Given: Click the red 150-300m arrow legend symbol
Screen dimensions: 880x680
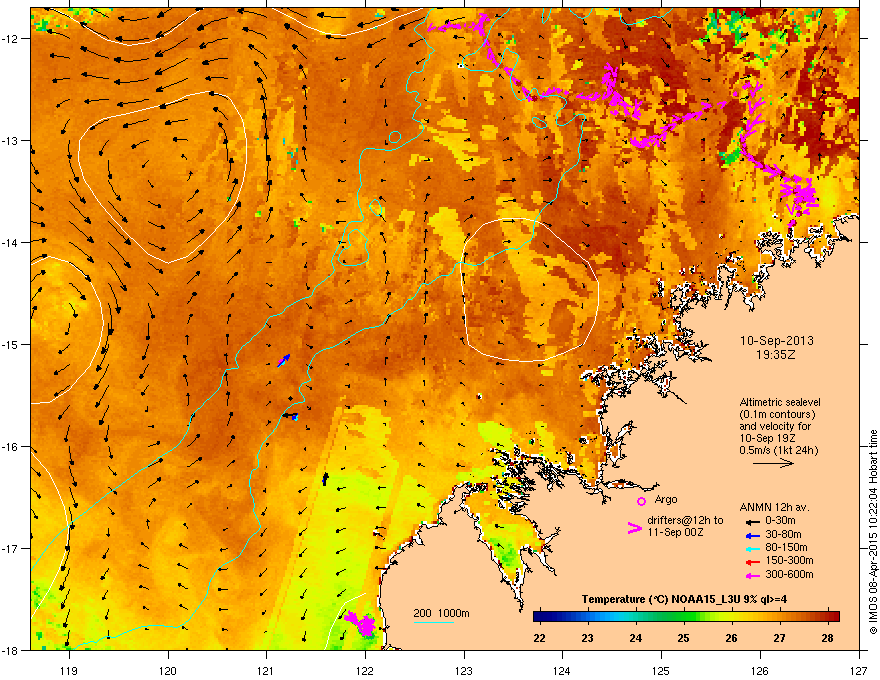Looking at the screenshot, I should [x=753, y=562].
